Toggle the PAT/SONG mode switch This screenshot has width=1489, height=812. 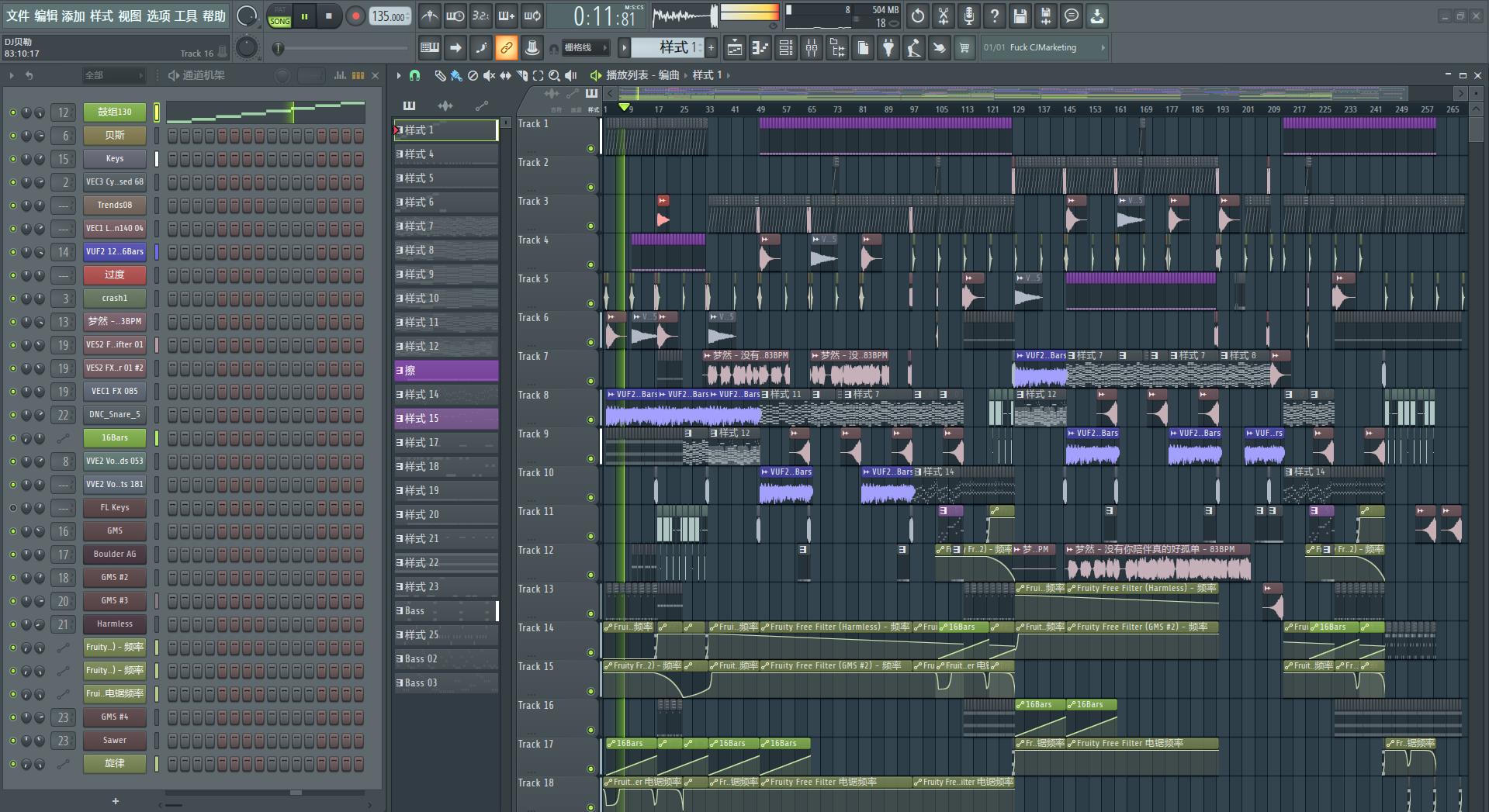pos(279,16)
